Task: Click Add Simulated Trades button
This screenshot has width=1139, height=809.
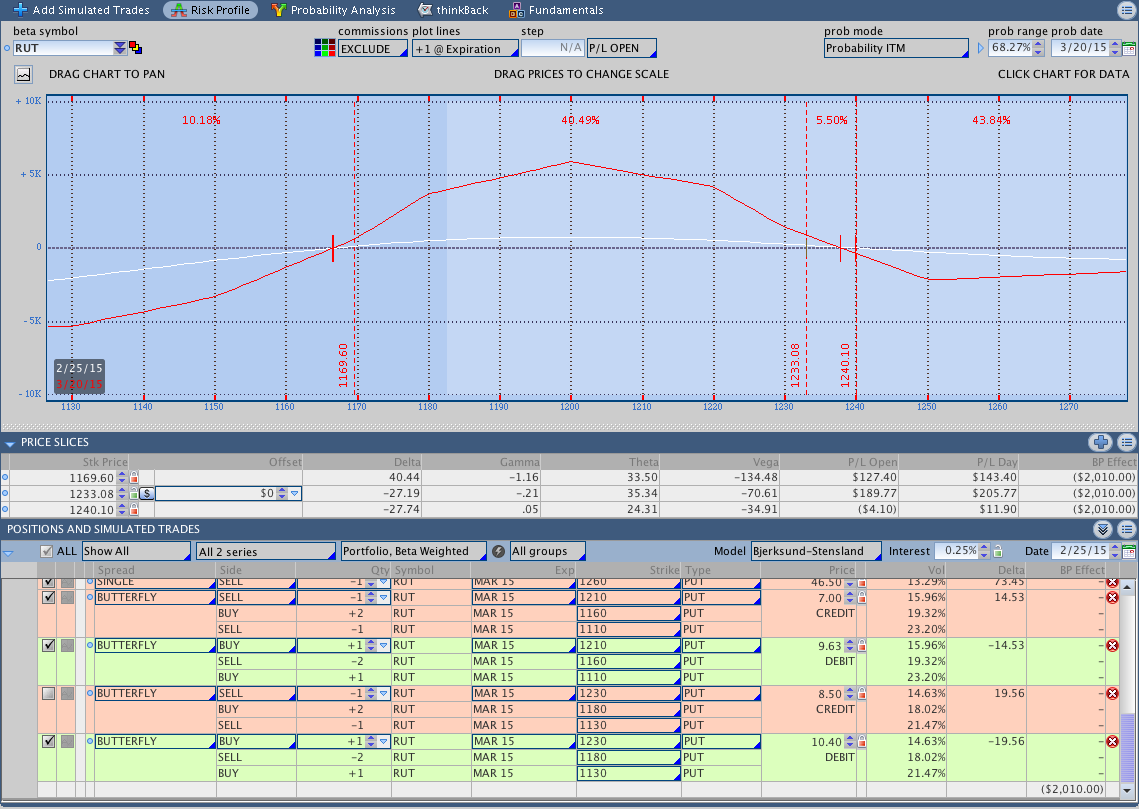Action: pyautogui.click(x=81, y=10)
